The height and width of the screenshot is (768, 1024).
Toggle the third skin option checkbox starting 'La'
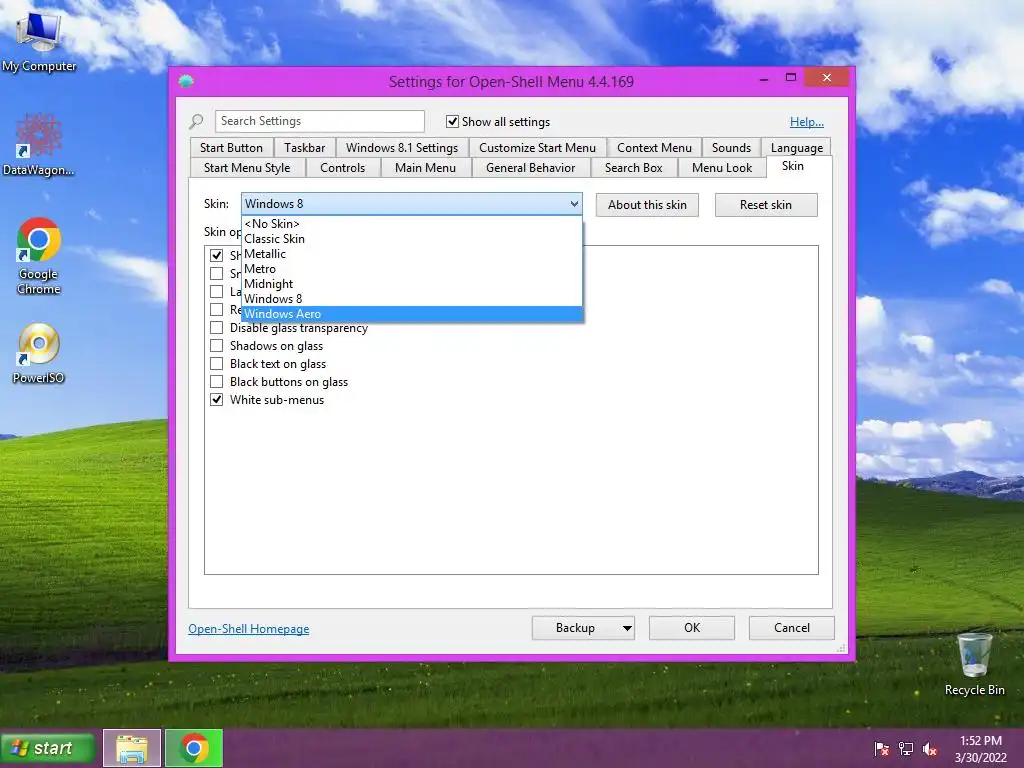[216, 291]
